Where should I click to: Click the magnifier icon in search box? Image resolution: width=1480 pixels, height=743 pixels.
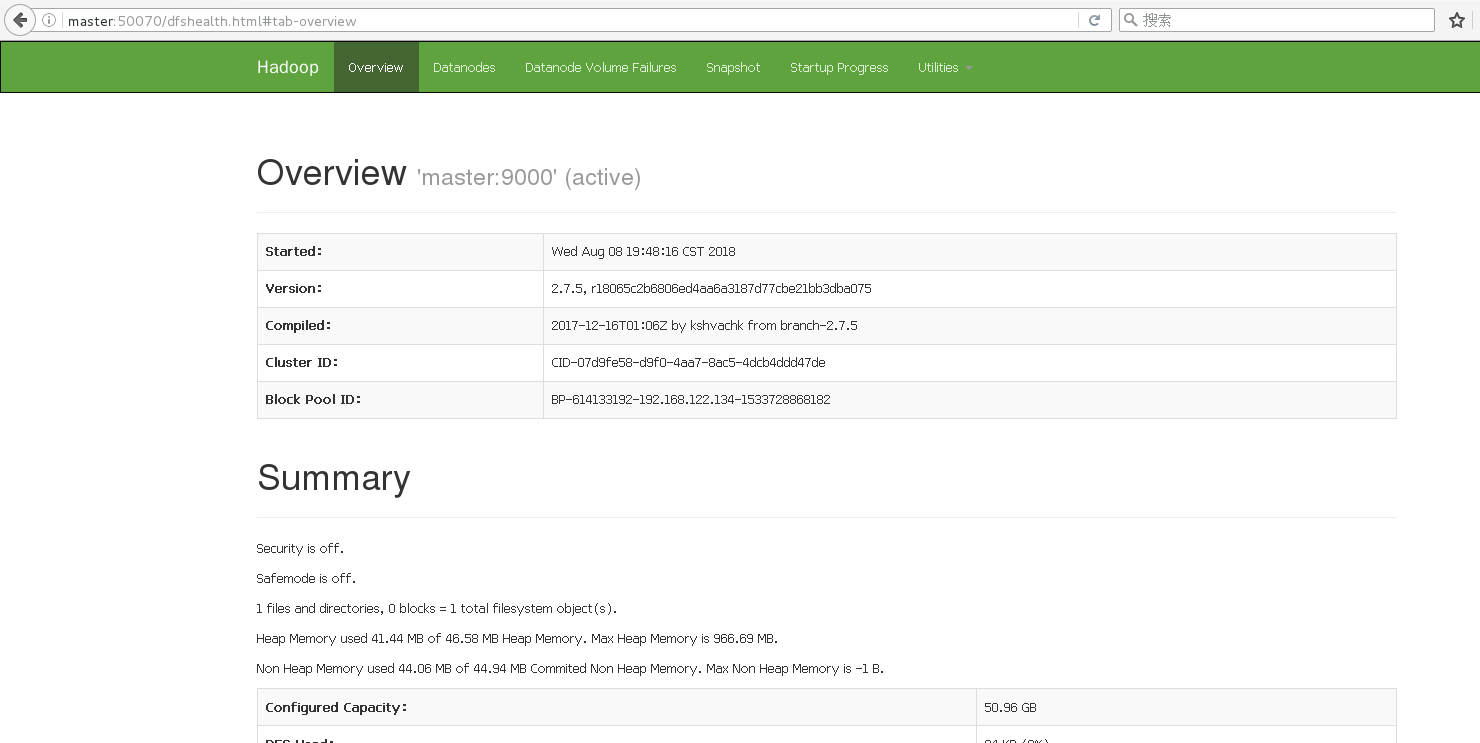(1130, 20)
